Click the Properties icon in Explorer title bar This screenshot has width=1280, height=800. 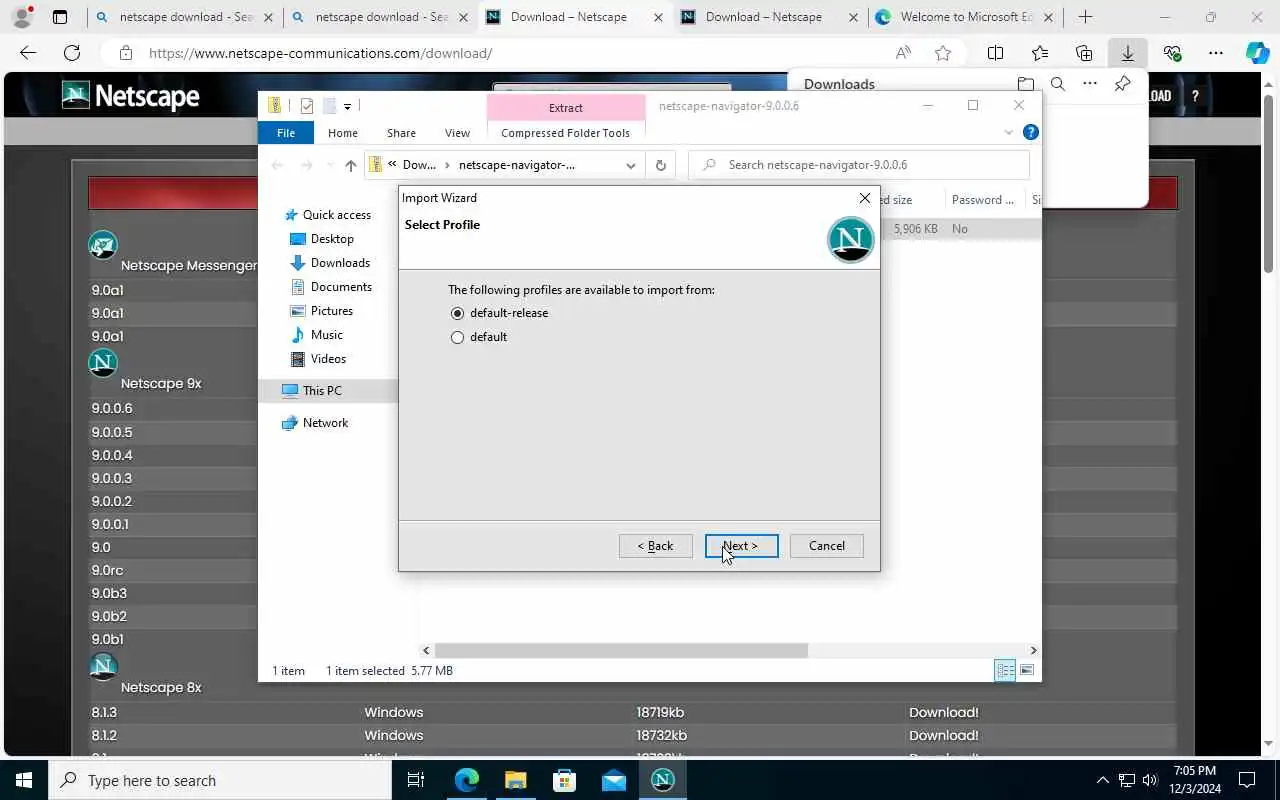[307, 106]
